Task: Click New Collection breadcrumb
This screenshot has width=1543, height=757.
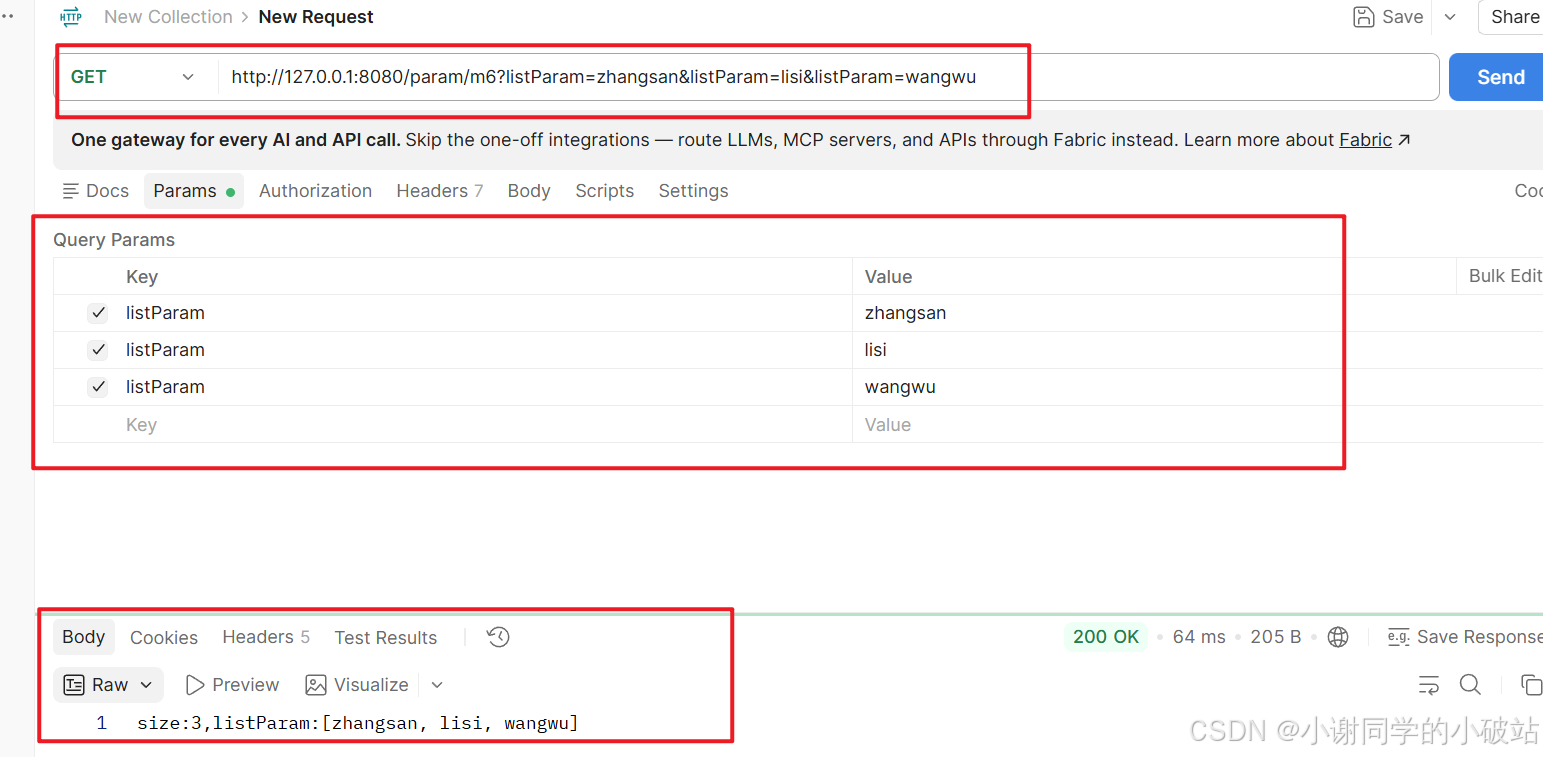Action: (168, 17)
